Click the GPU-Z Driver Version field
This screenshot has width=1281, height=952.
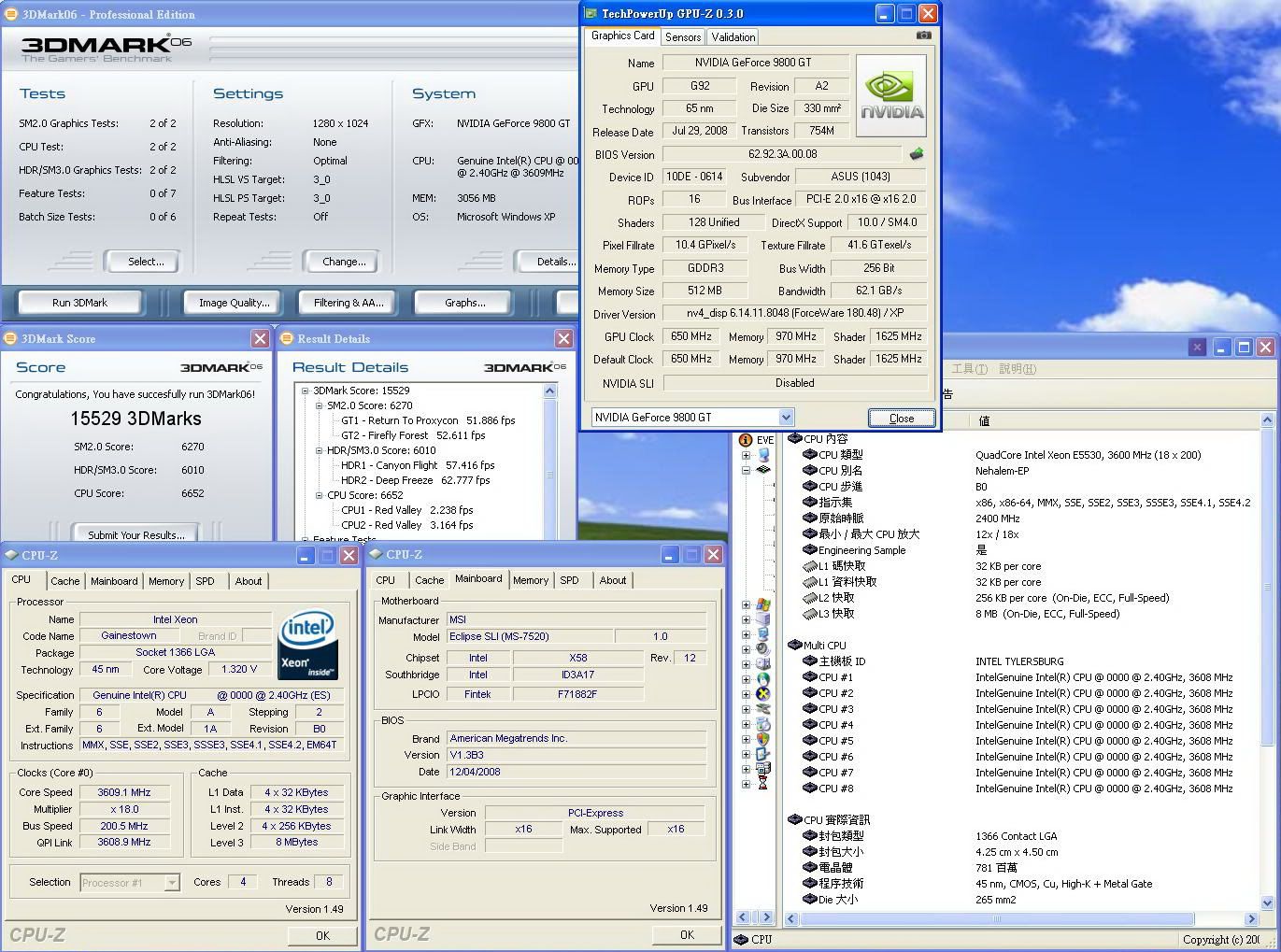794,314
